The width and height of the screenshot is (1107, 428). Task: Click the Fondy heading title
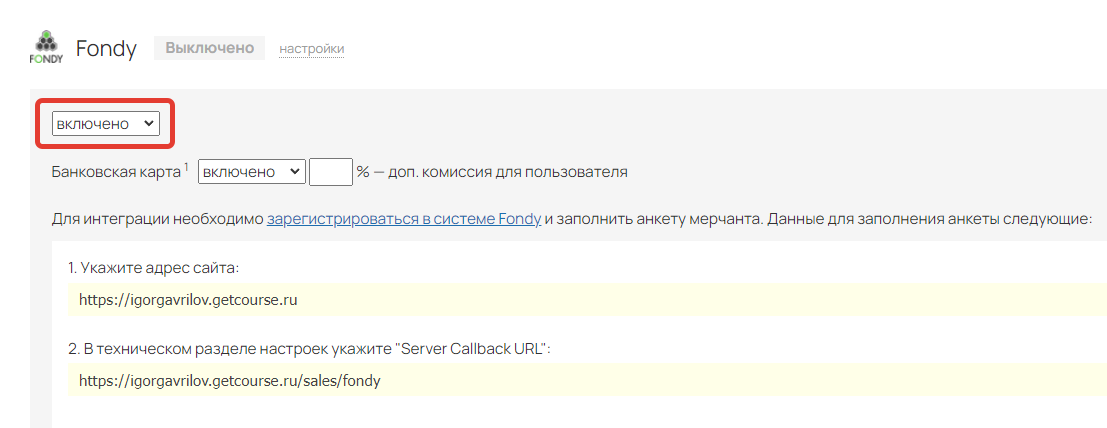click(106, 49)
